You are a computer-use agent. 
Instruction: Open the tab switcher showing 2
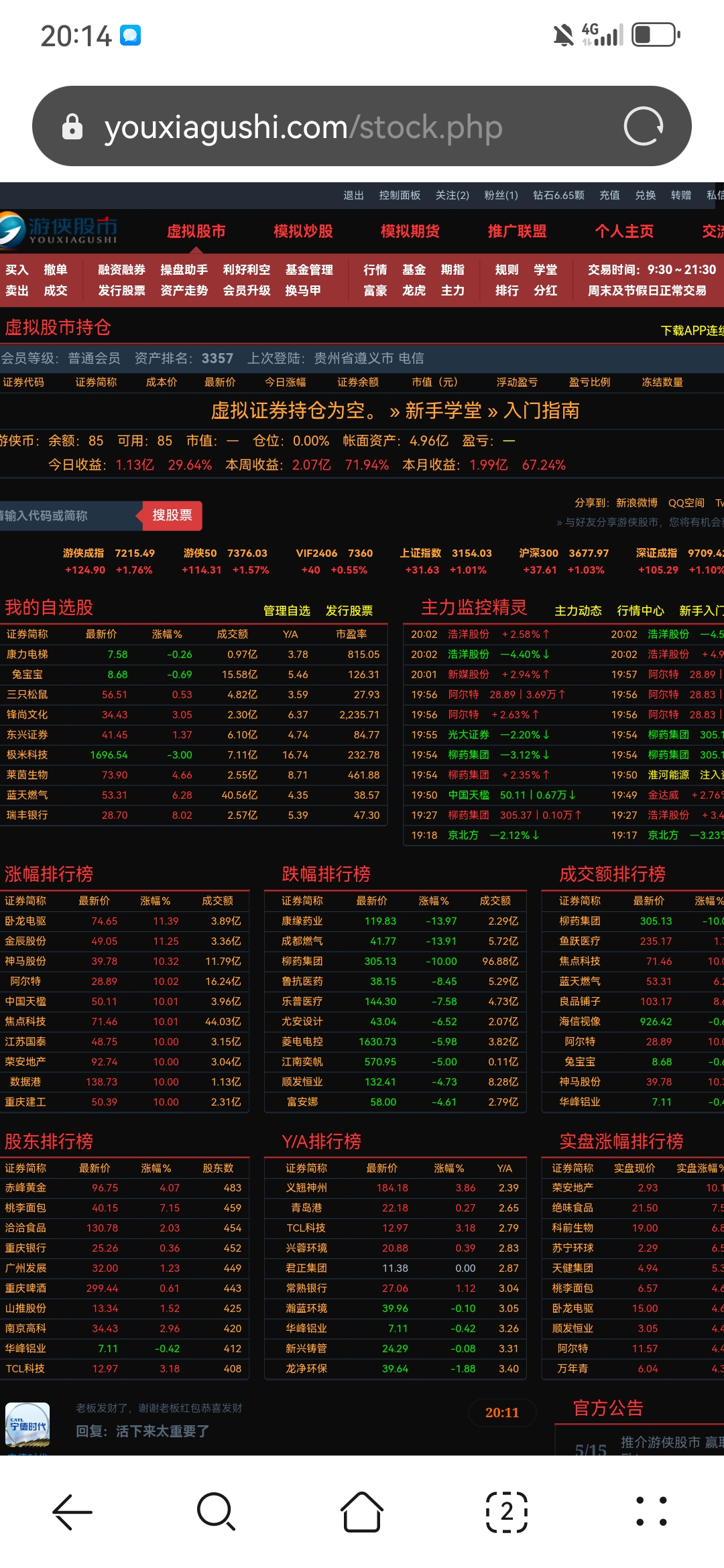coord(506,1512)
